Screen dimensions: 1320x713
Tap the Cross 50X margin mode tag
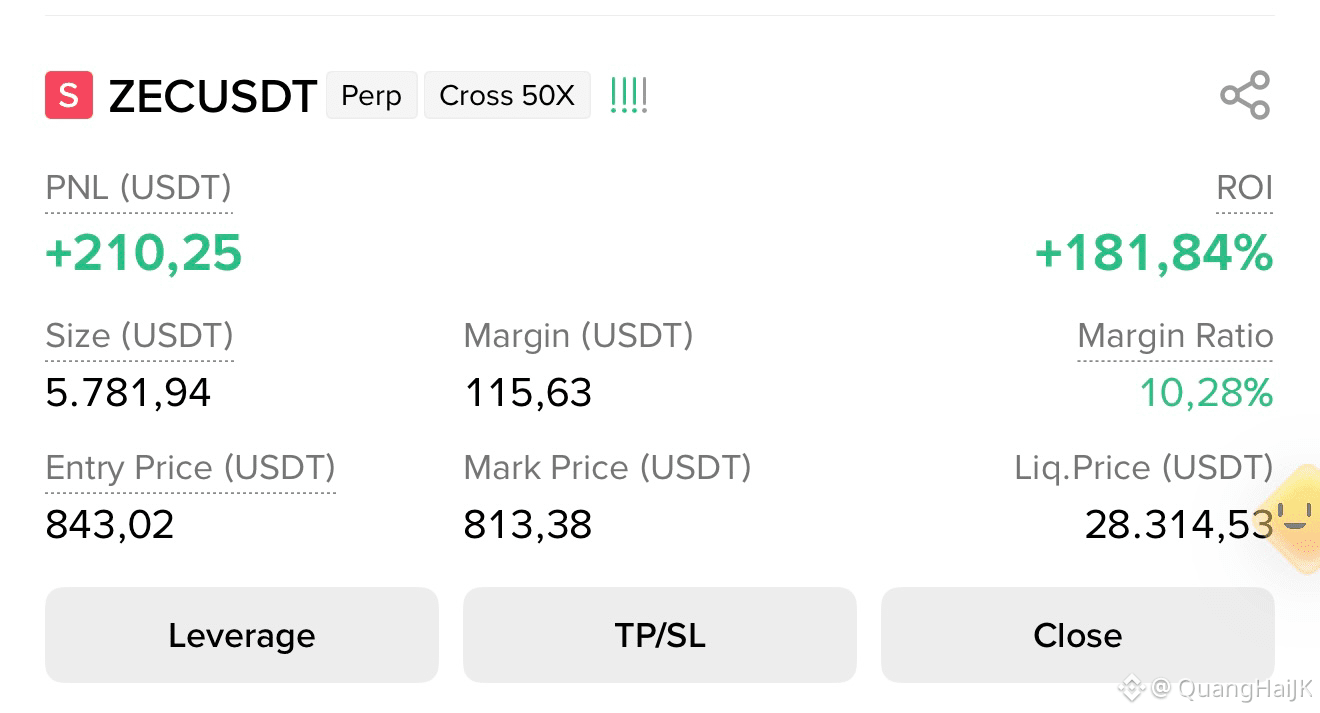[507, 96]
